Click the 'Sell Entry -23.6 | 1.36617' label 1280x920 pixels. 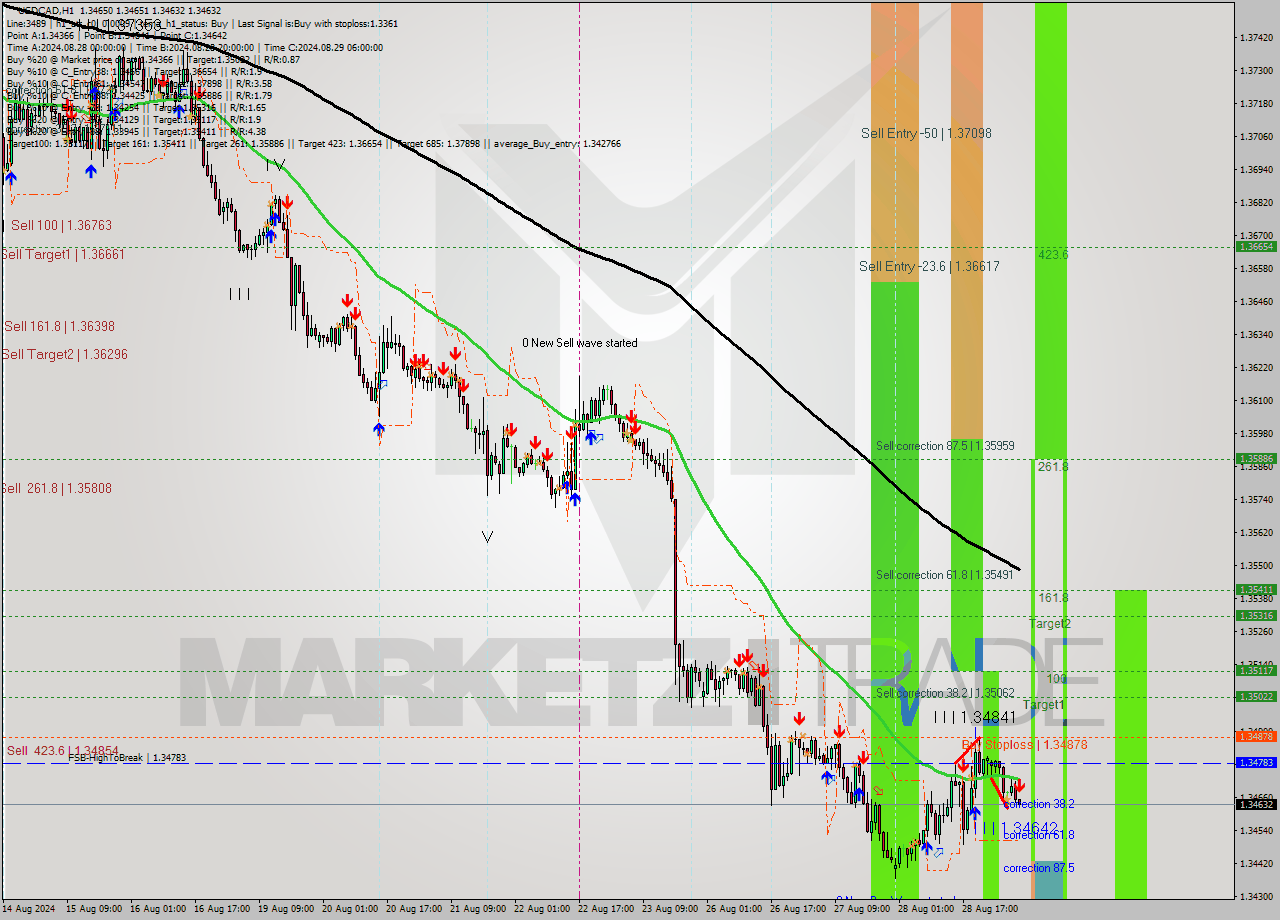[x=929, y=266]
